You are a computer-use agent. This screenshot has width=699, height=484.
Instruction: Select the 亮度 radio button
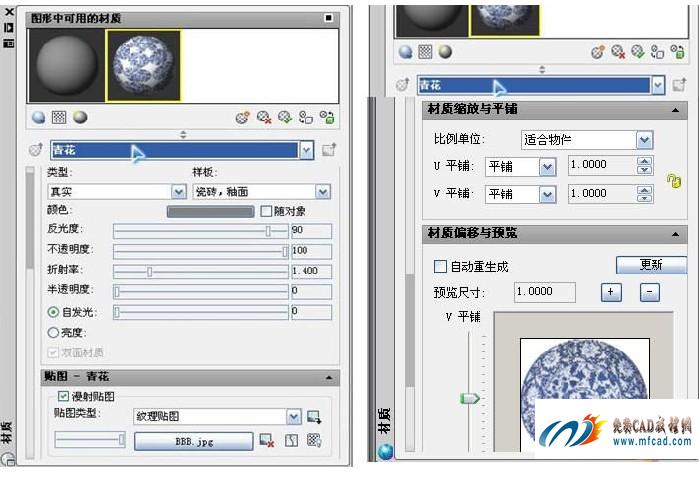click(53, 332)
